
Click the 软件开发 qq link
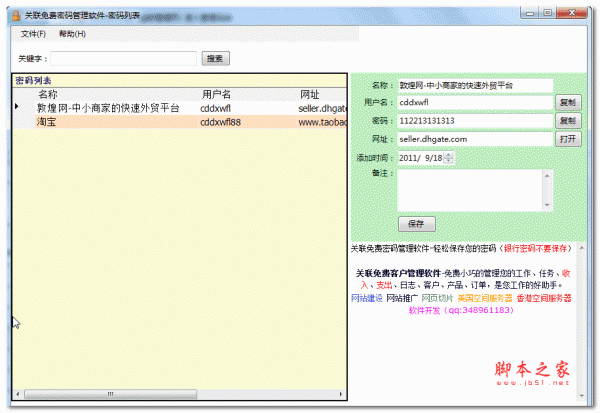pos(461,310)
